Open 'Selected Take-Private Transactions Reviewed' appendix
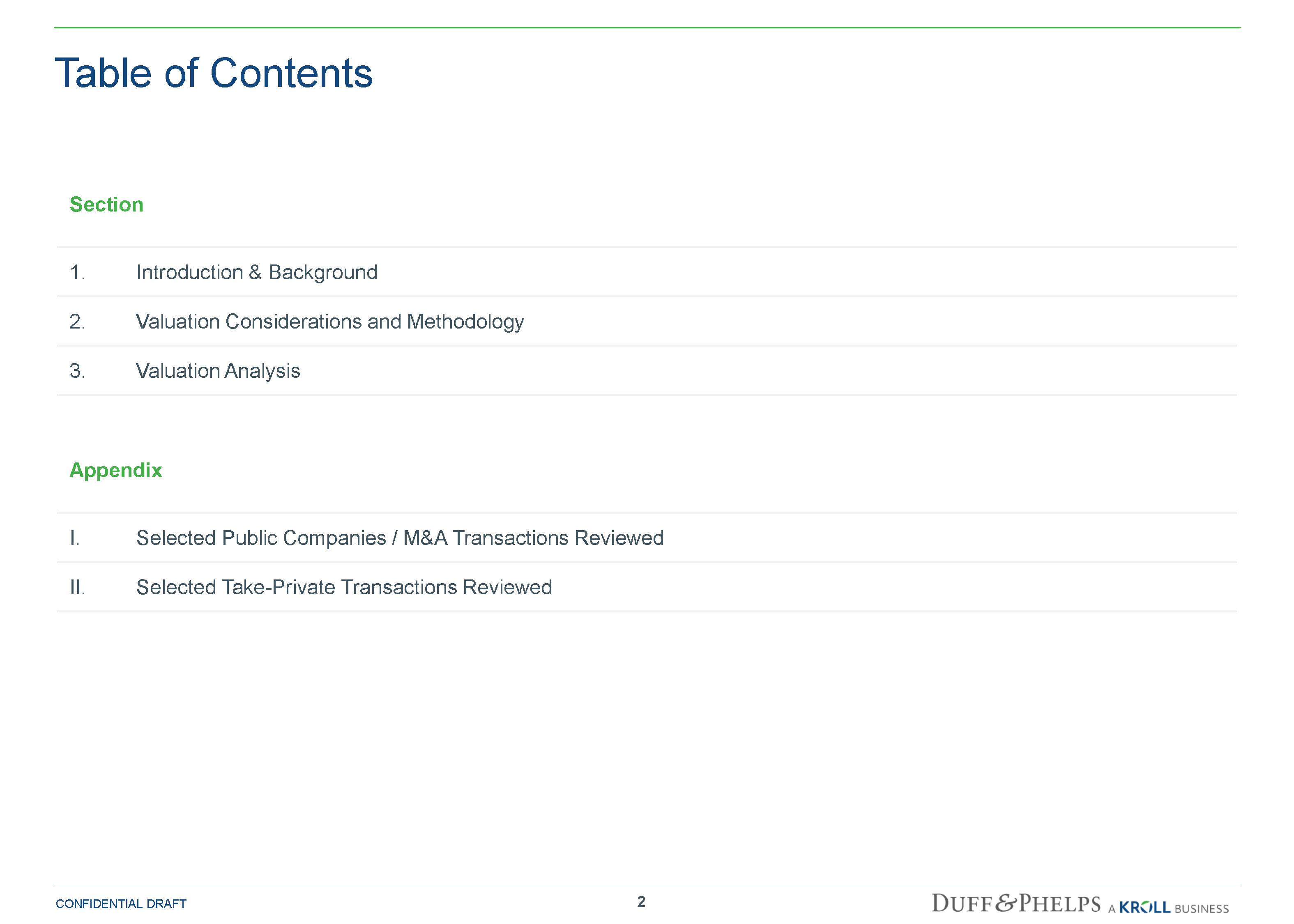The height and width of the screenshot is (924, 1294). pos(344,587)
